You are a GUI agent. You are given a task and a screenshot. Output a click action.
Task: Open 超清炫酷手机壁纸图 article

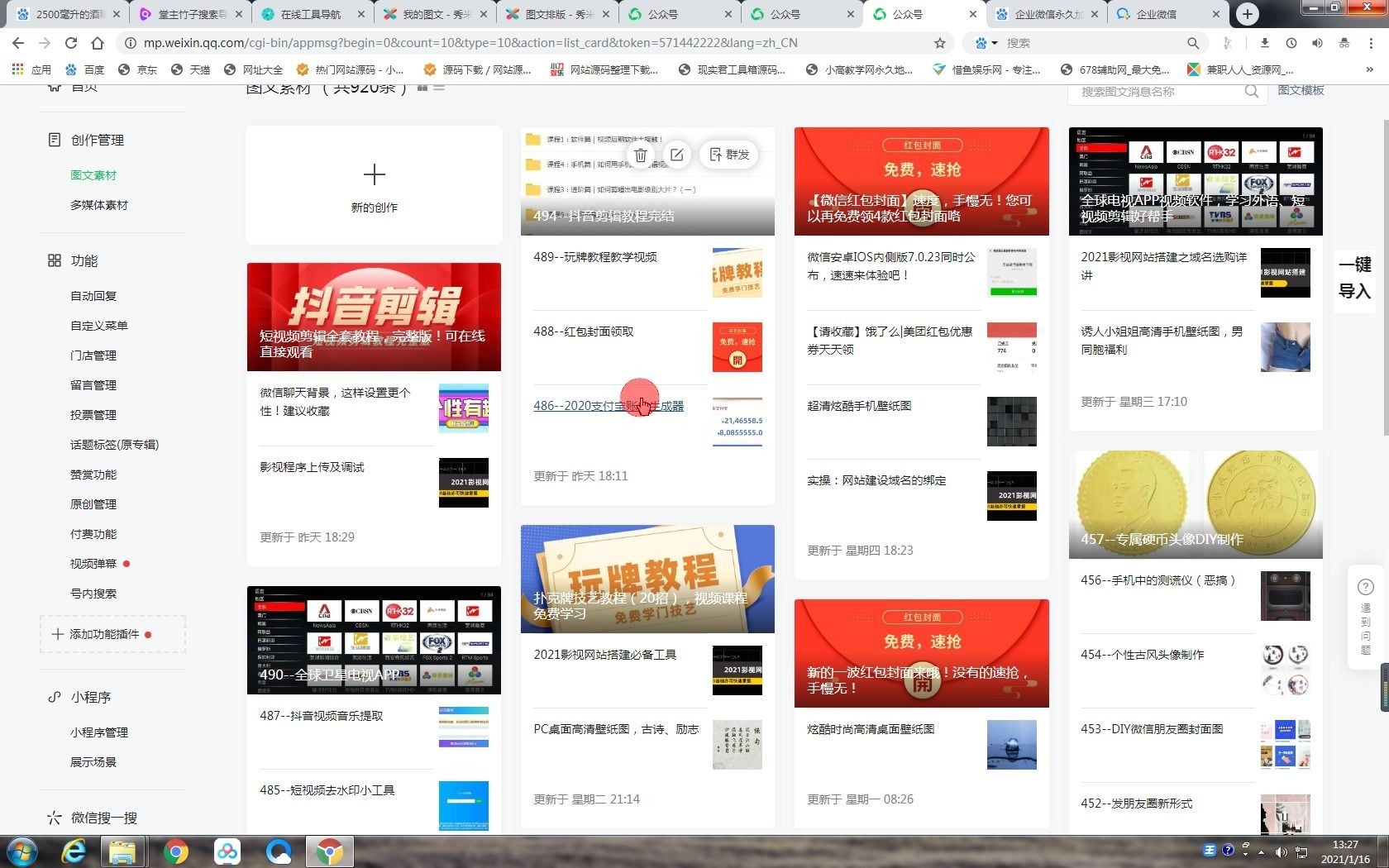click(x=859, y=406)
